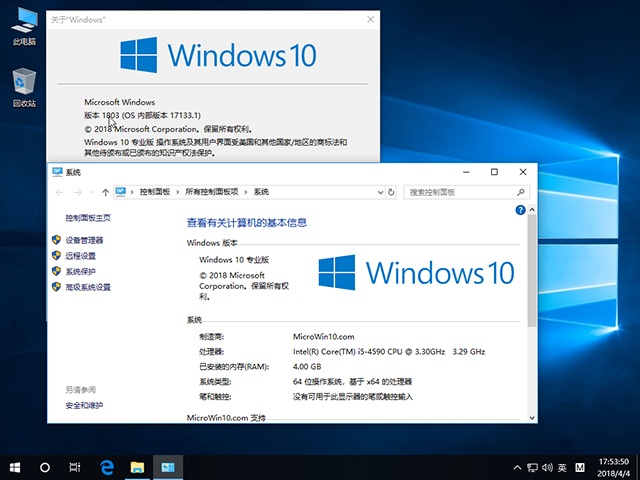This screenshot has width=640, height=480.
Task: Open Cortana circle on taskbar
Action: point(45,467)
